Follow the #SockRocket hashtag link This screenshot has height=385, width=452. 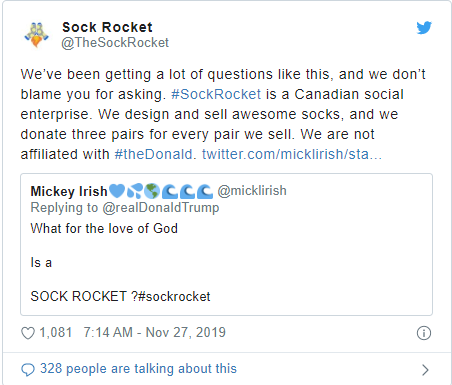(x=216, y=94)
